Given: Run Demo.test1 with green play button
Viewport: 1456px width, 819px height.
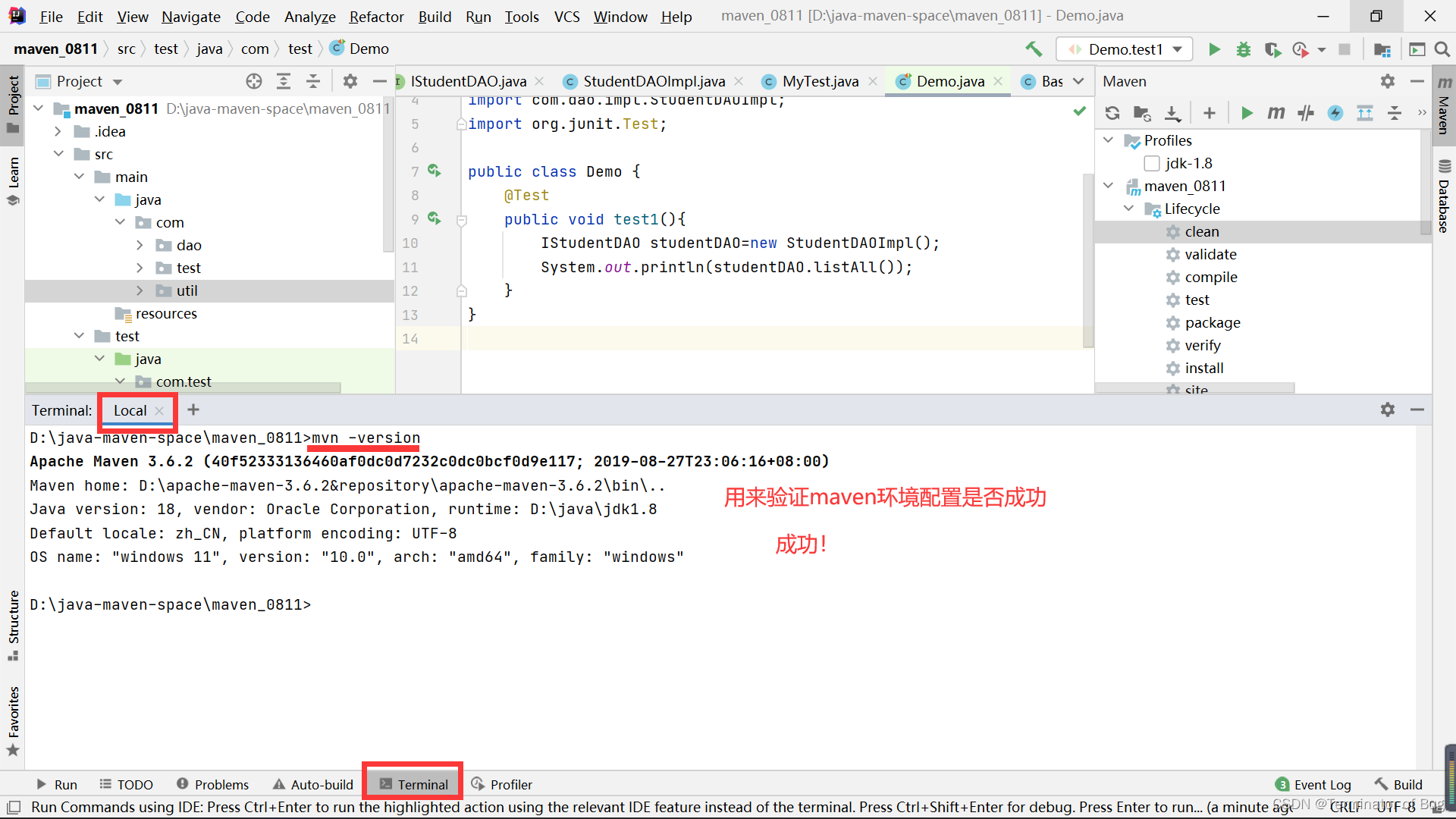Looking at the screenshot, I should pyautogui.click(x=1214, y=49).
